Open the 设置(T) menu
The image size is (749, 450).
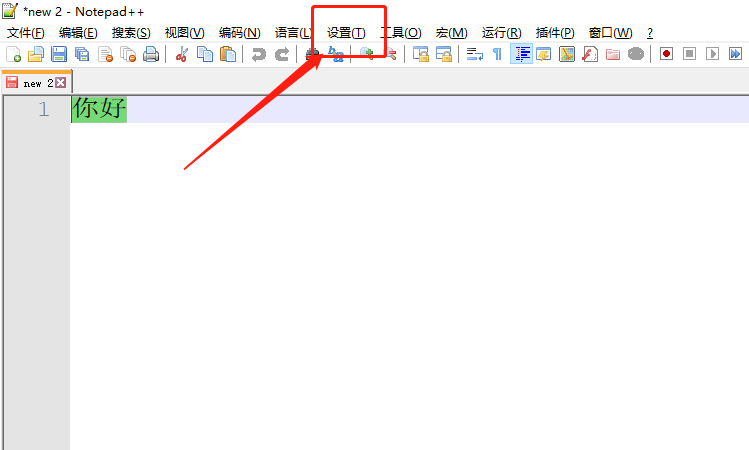346,32
